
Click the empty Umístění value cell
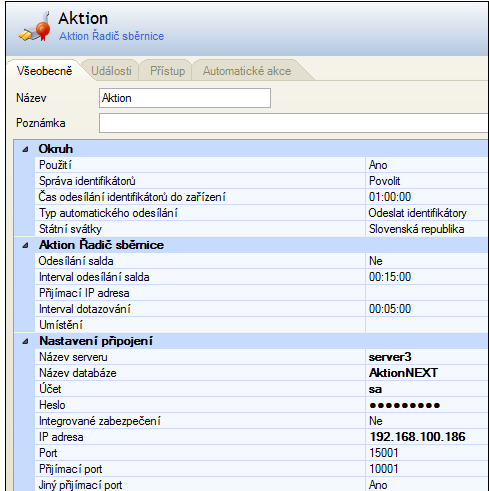[427, 325]
